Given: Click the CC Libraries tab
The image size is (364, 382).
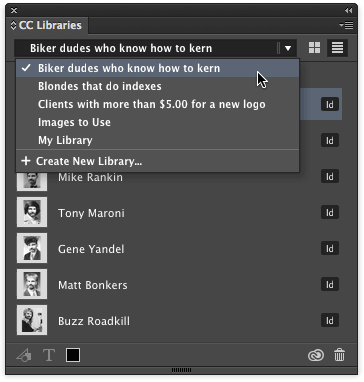Looking at the screenshot, I should click(47, 25).
